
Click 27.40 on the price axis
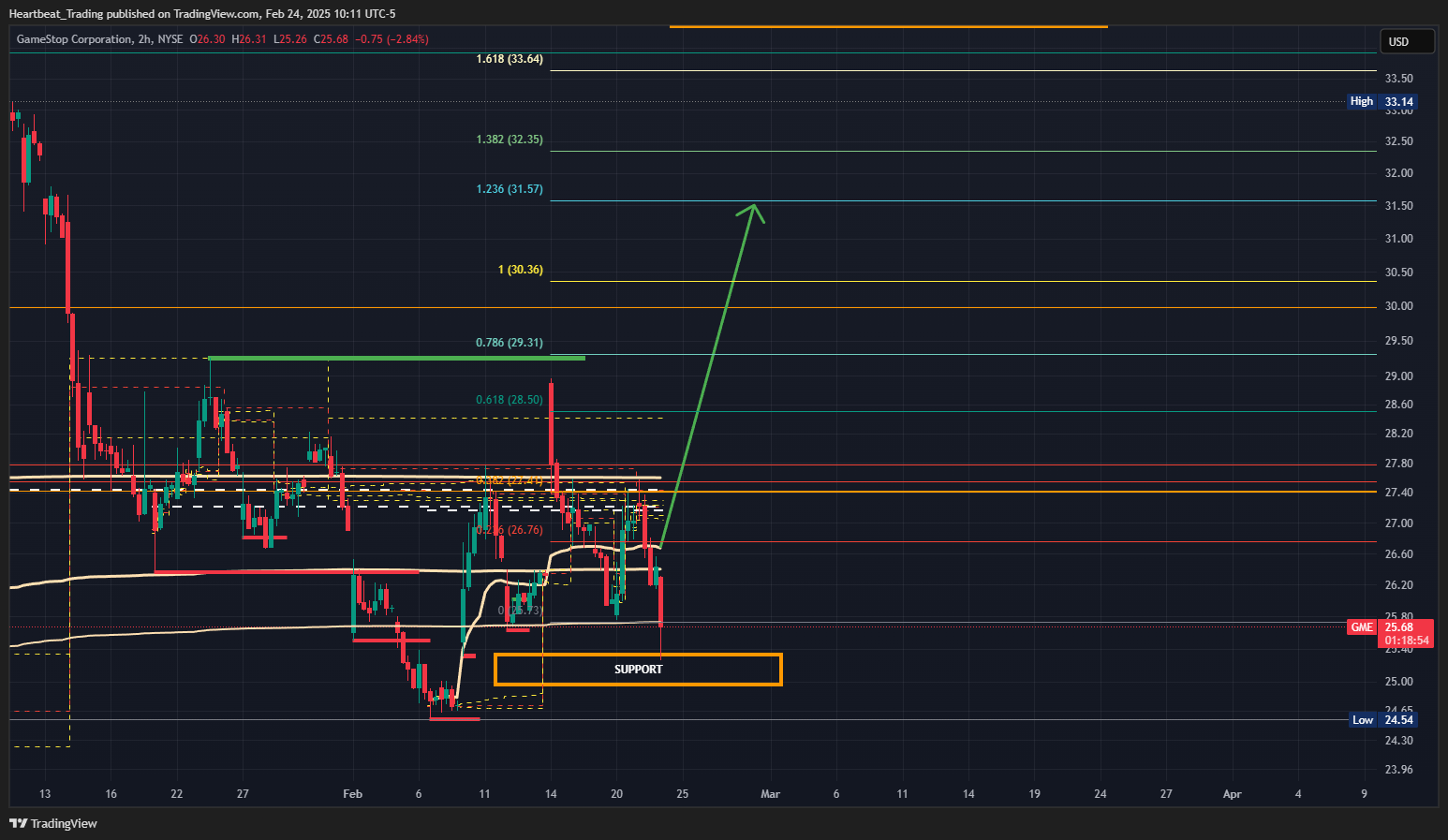pos(1399,493)
